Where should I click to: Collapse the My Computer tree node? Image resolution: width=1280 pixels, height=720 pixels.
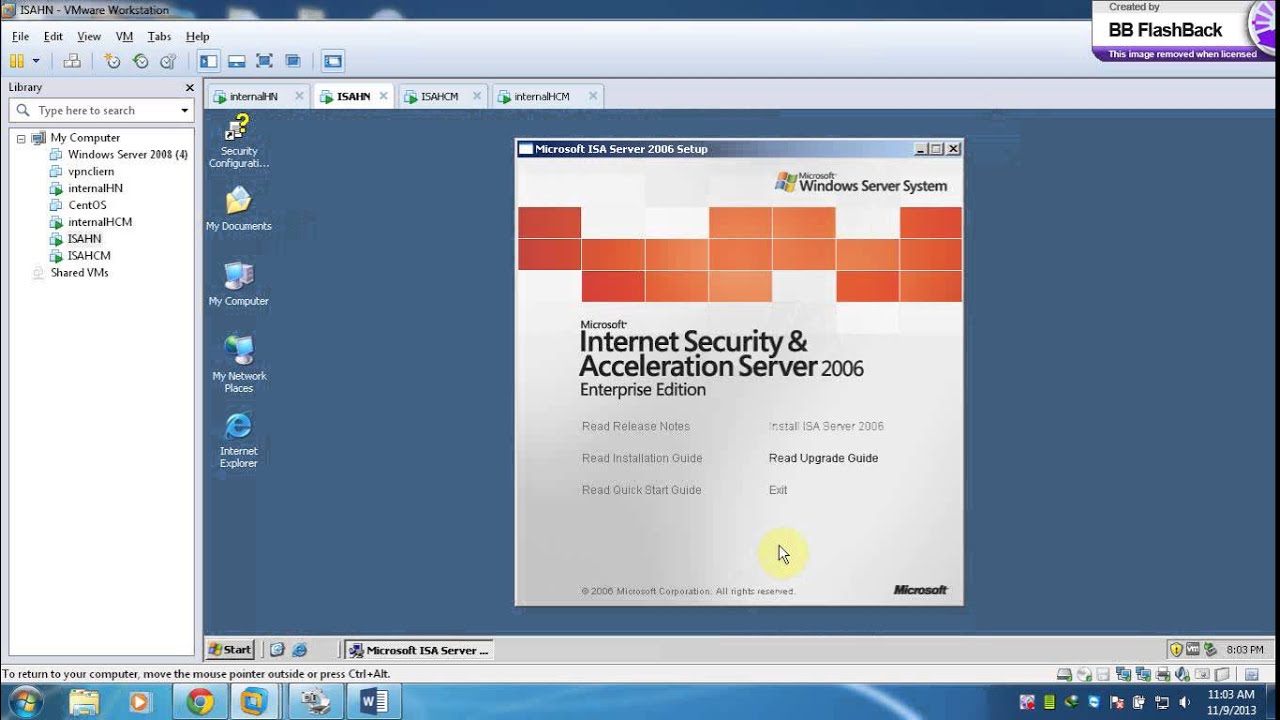coord(20,138)
